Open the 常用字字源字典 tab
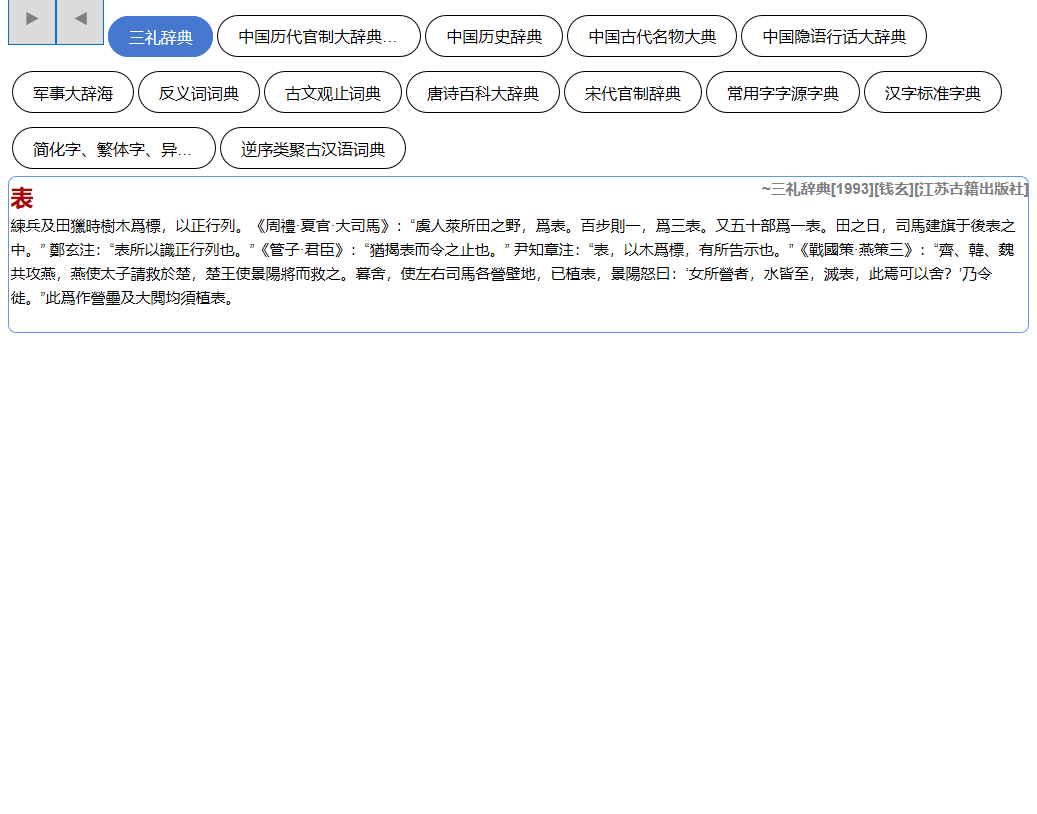This screenshot has width=1037, height=814. tap(783, 93)
